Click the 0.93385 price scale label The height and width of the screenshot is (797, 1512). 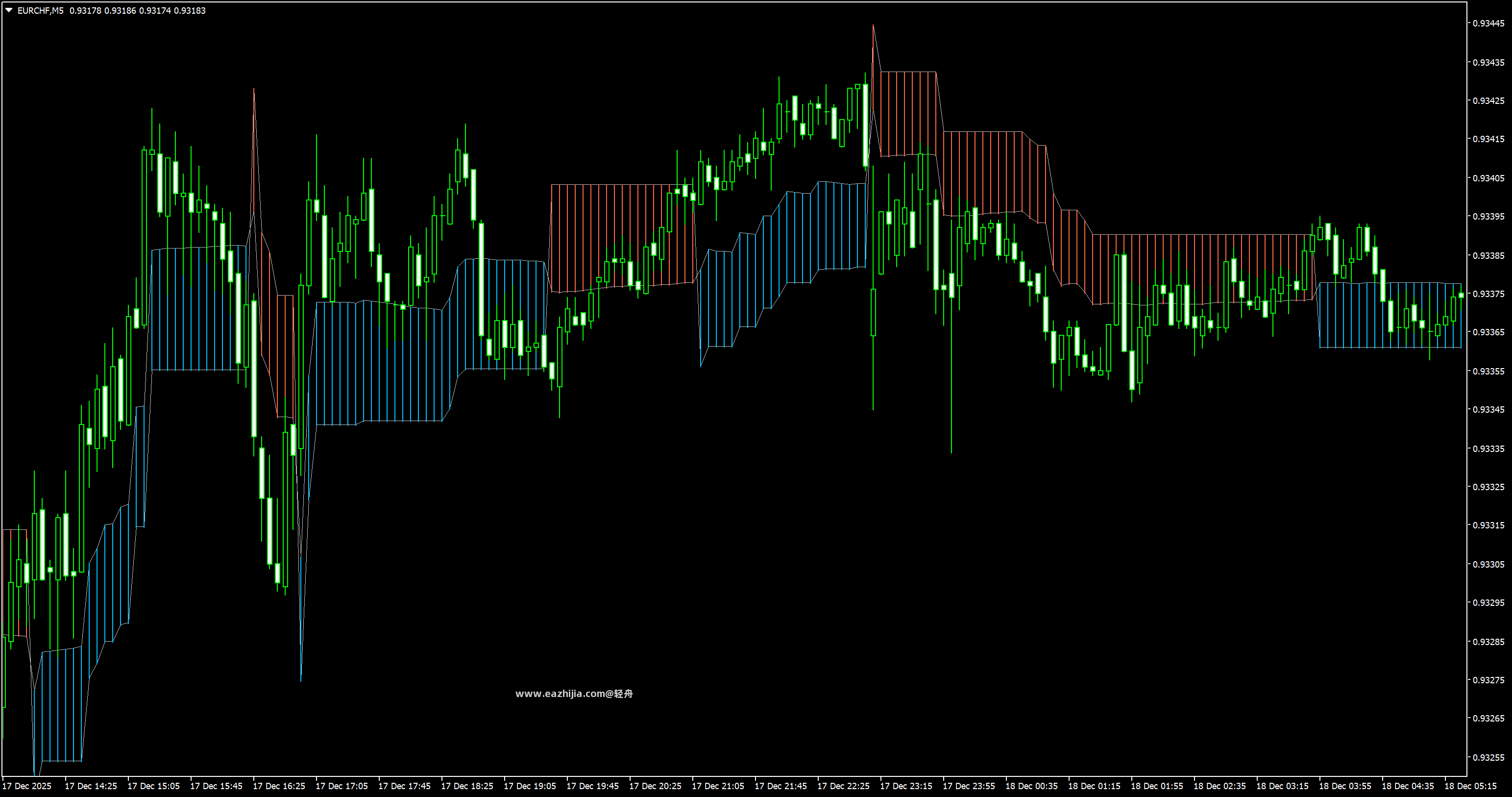(x=1488, y=255)
